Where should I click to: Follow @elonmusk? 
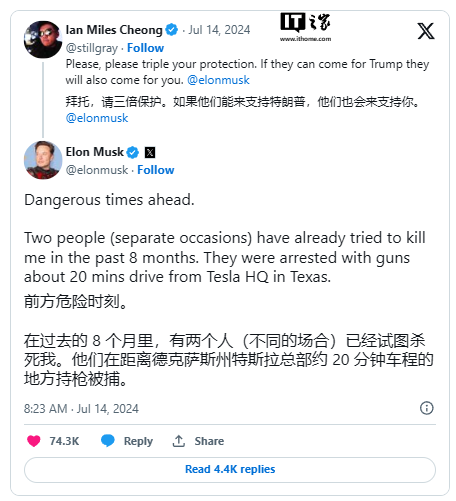click(x=156, y=170)
